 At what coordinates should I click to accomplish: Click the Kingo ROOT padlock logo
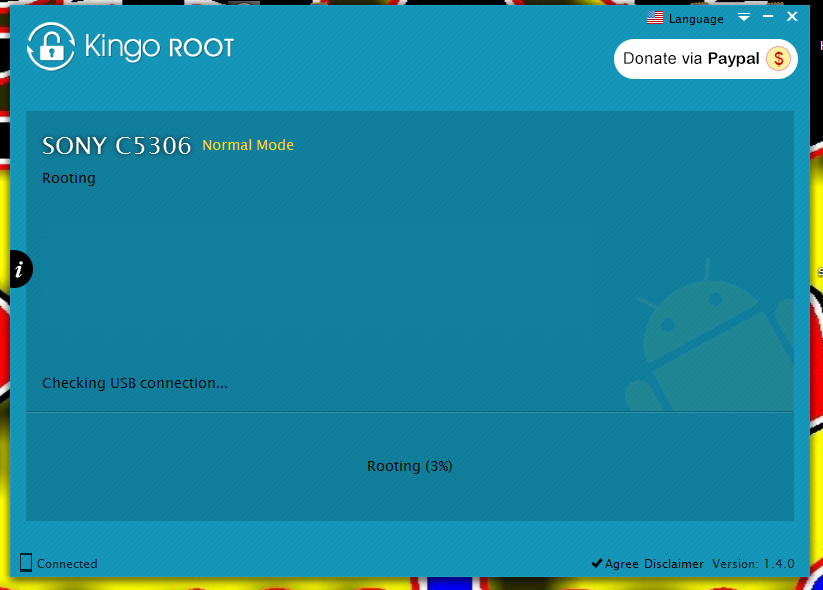click(x=48, y=46)
